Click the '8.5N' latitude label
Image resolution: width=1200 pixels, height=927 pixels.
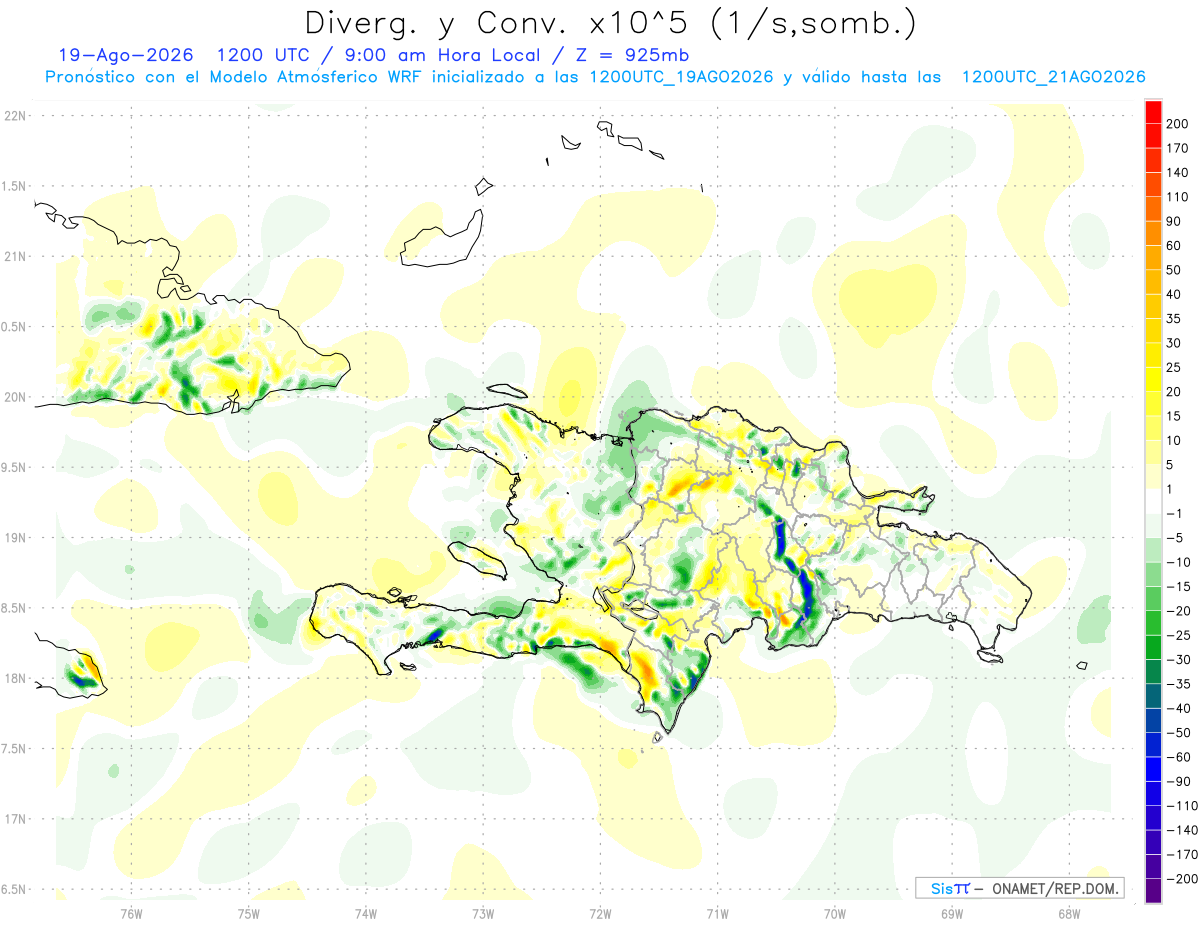click(x=14, y=608)
